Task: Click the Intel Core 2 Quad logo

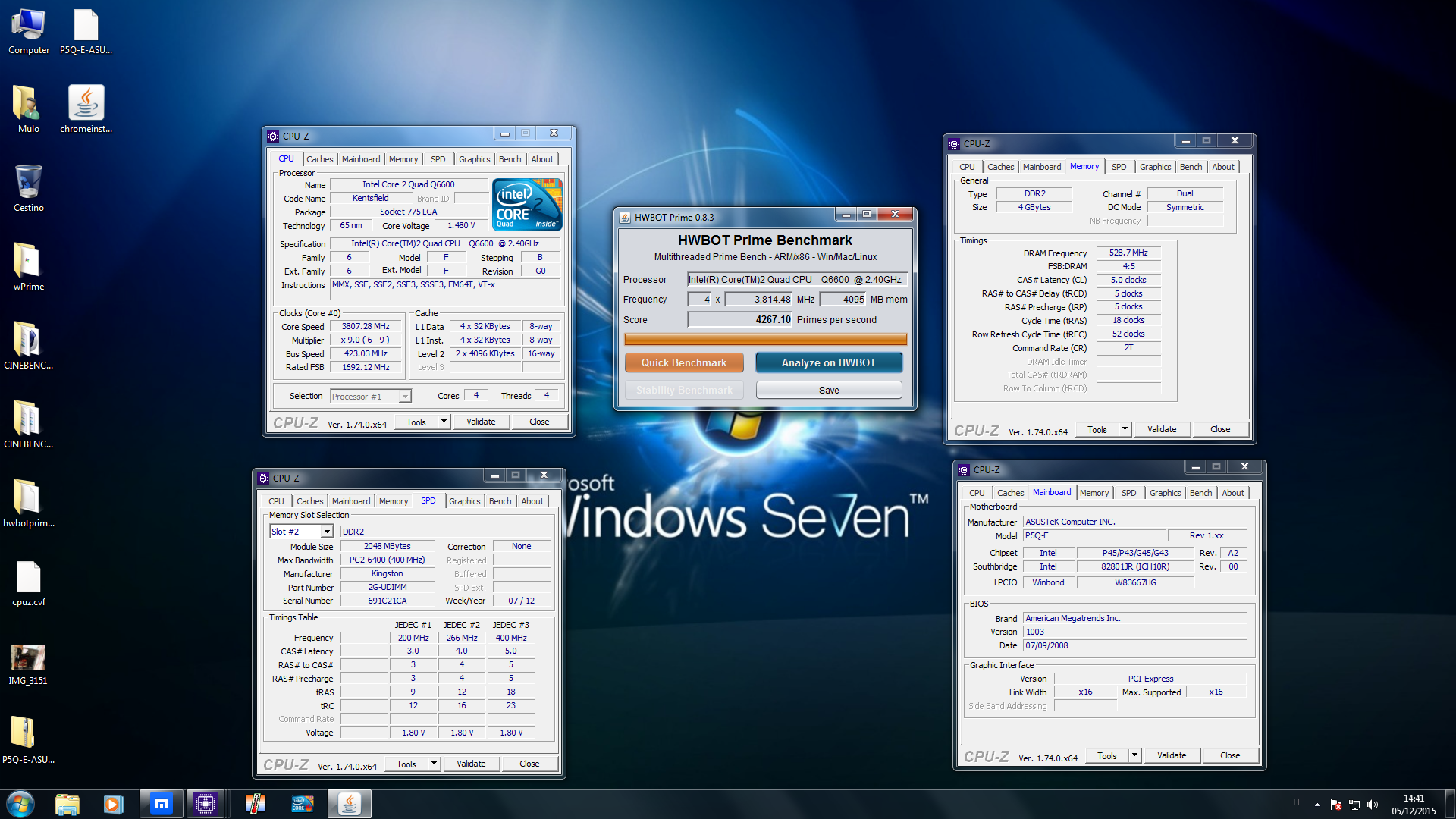Action: (x=527, y=204)
